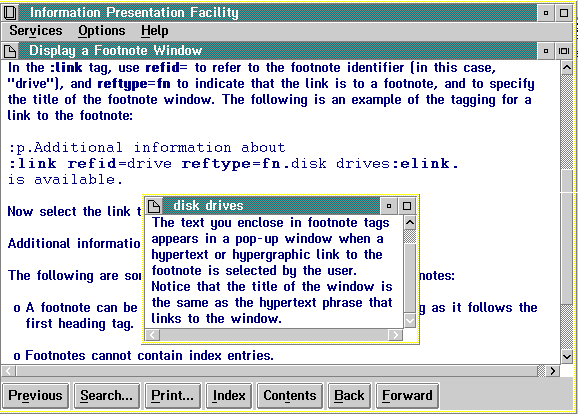578x414 pixels.
Task: Minimize the disk drives footnote window
Action: click(389, 206)
